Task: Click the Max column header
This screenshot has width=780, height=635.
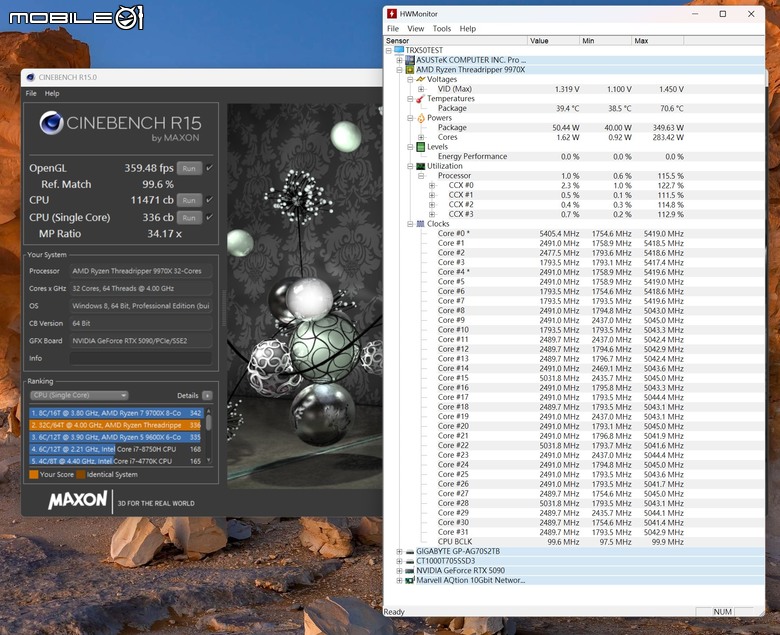Action: (657, 41)
